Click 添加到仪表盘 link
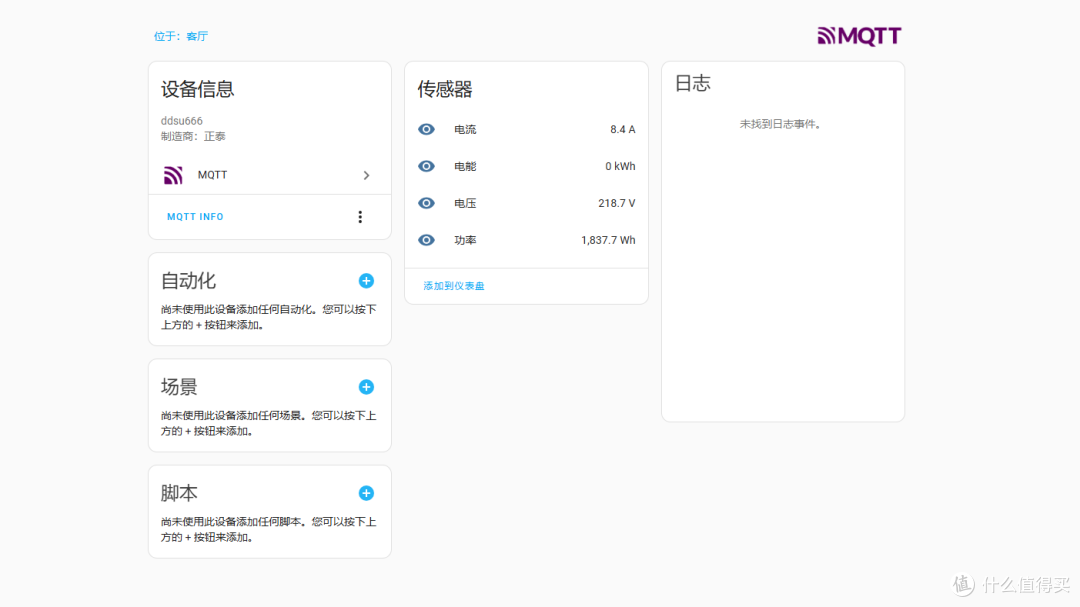 453,286
